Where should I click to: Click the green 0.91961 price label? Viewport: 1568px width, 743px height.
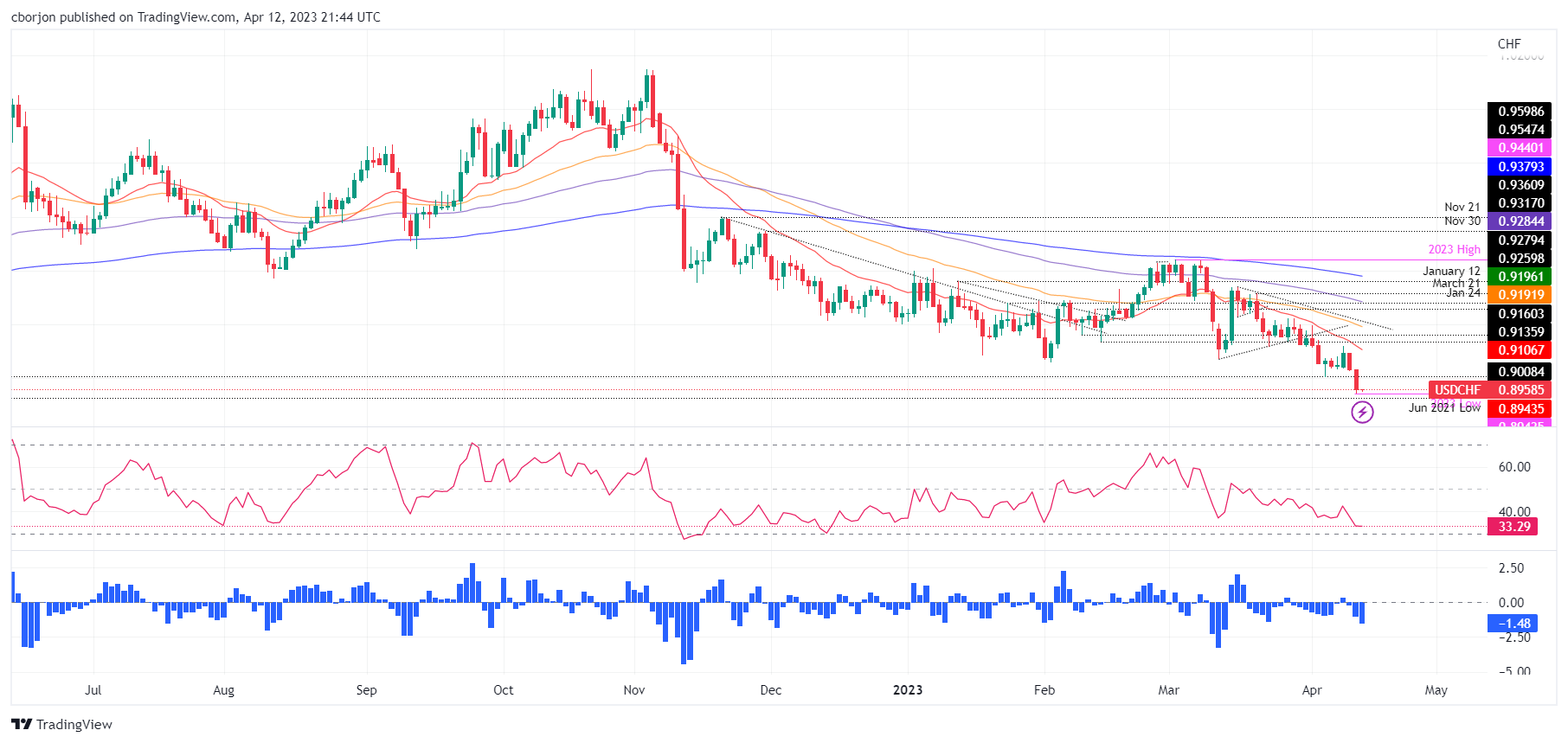point(1520,277)
